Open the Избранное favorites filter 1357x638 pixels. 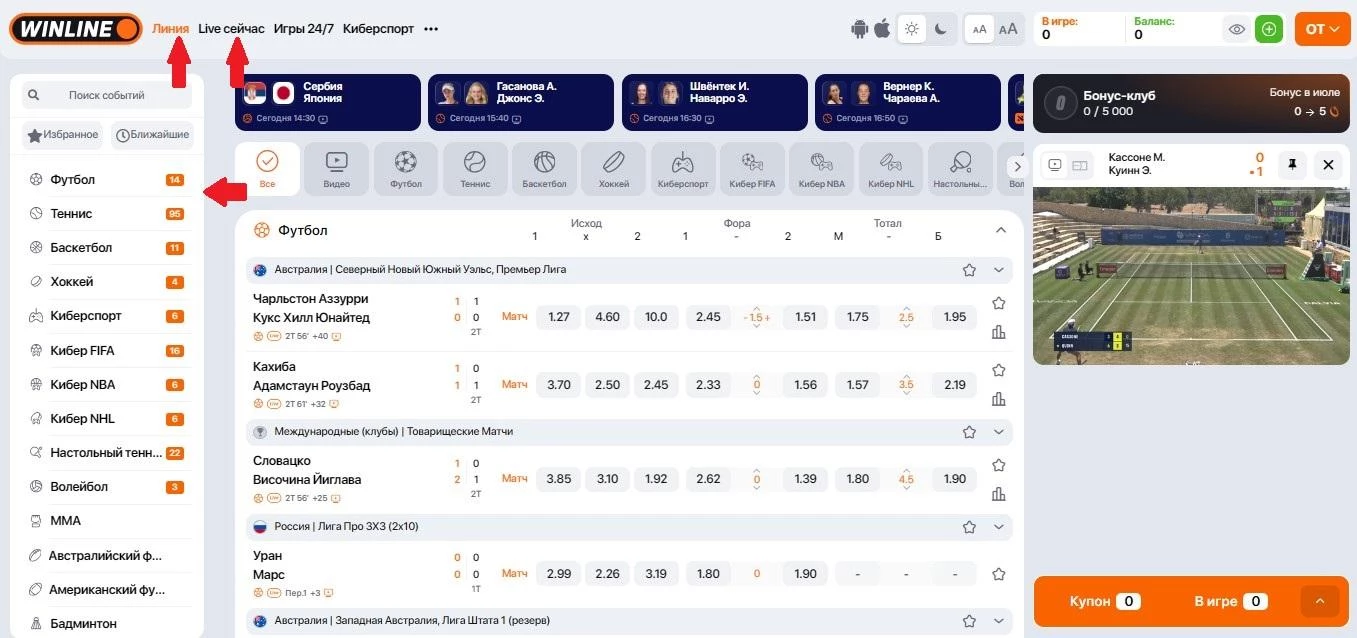tap(63, 134)
